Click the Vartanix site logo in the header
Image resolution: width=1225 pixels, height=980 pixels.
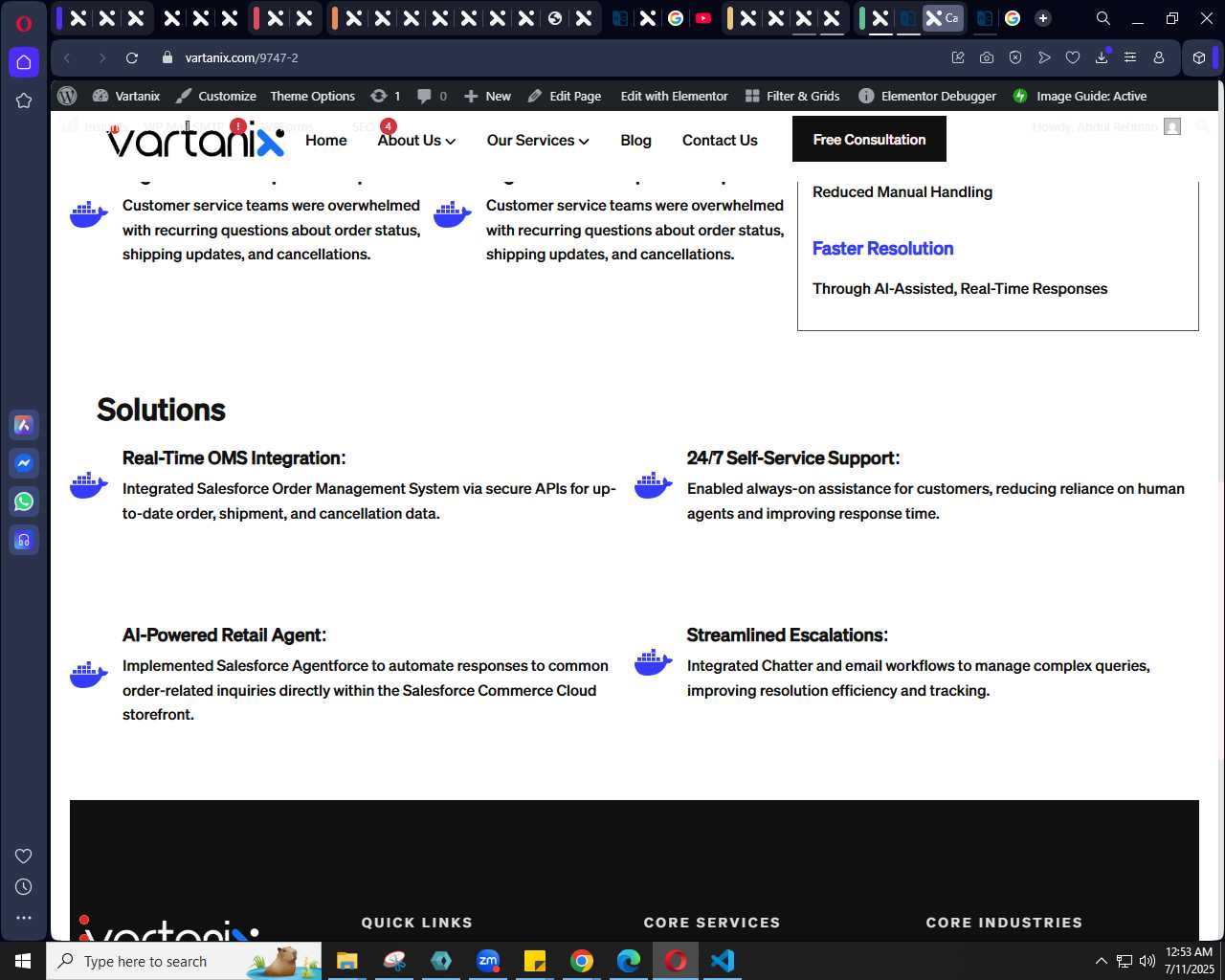pos(196,140)
